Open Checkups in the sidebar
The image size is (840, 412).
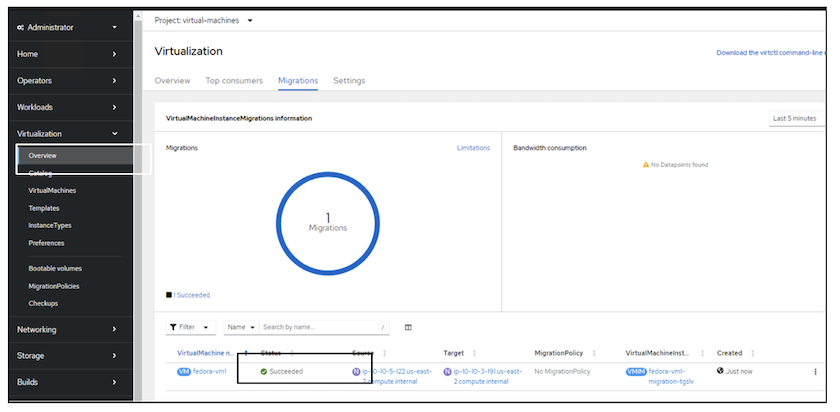pyautogui.click(x=43, y=303)
